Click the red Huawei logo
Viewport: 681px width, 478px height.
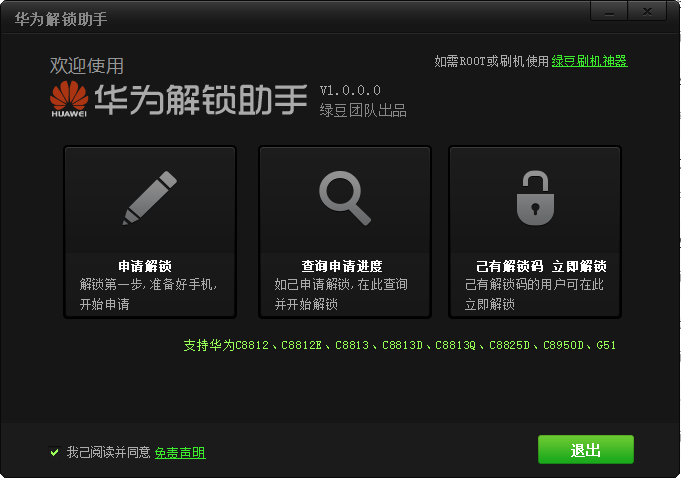coord(69,99)
